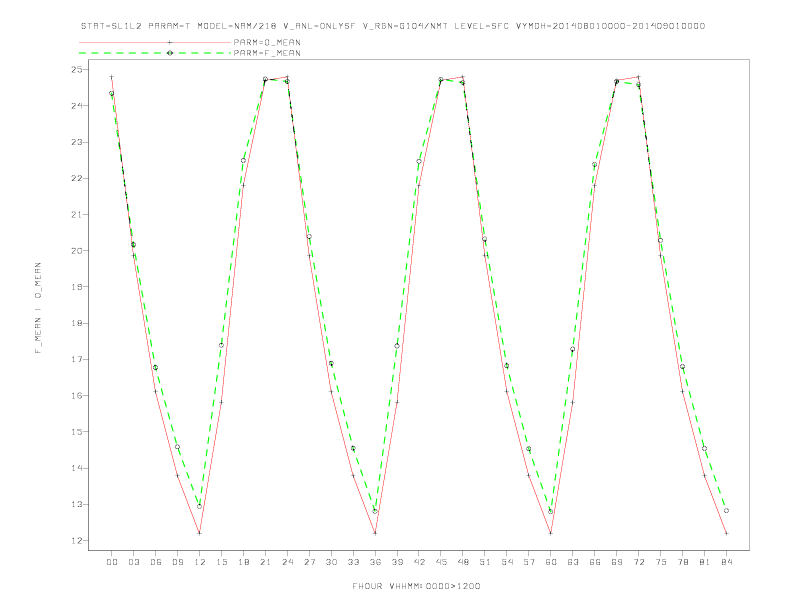Screen dimensions: 792x612
Task: Click x-axis forecast hour label 30
Action: tap(331, 562)
